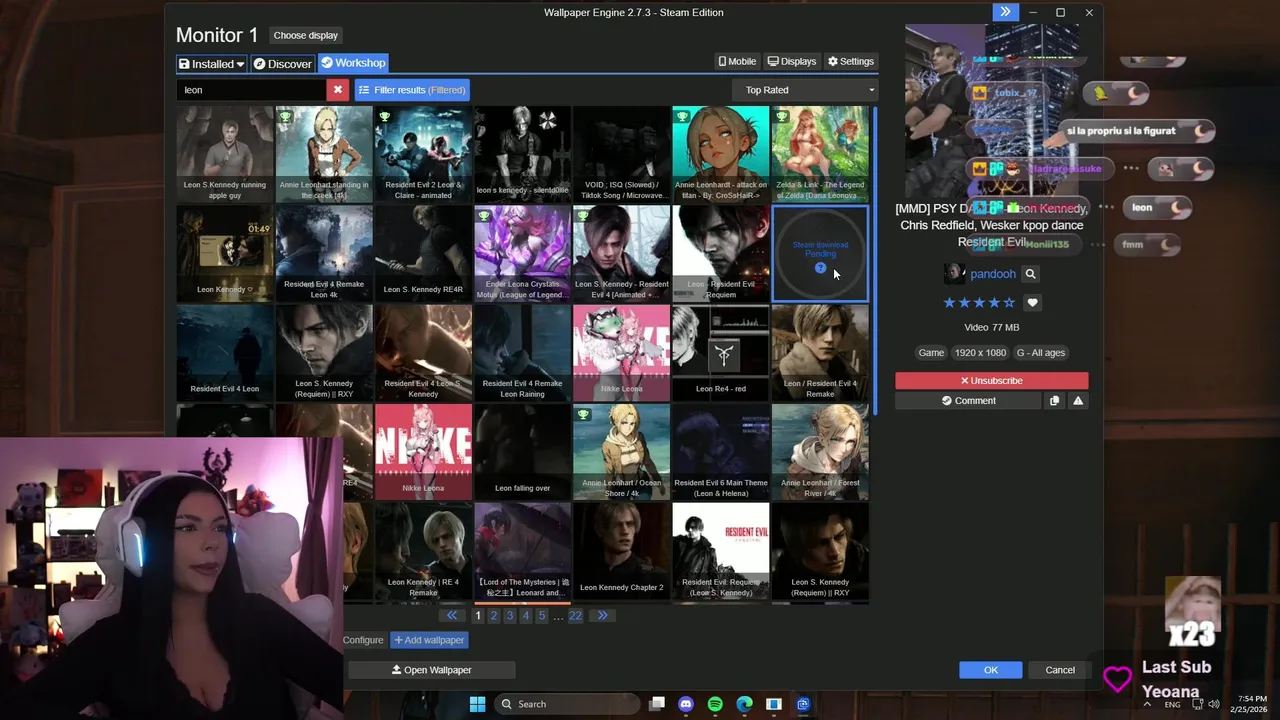Go to next pages with double right arrow
Image resolution: width=1280 pixels, height=720 pixels.
[x=602, y=616]
